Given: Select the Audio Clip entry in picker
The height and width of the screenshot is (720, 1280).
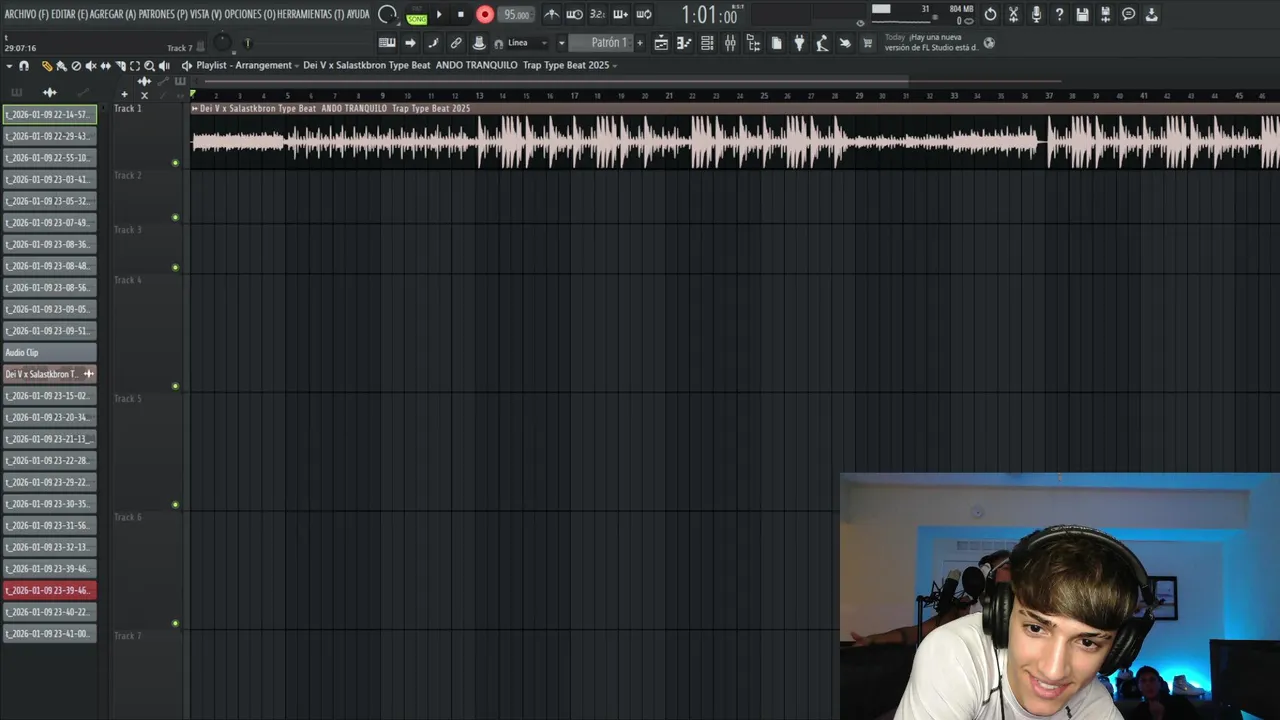Looking at the screenshot, I should click(x=49, y=352).
